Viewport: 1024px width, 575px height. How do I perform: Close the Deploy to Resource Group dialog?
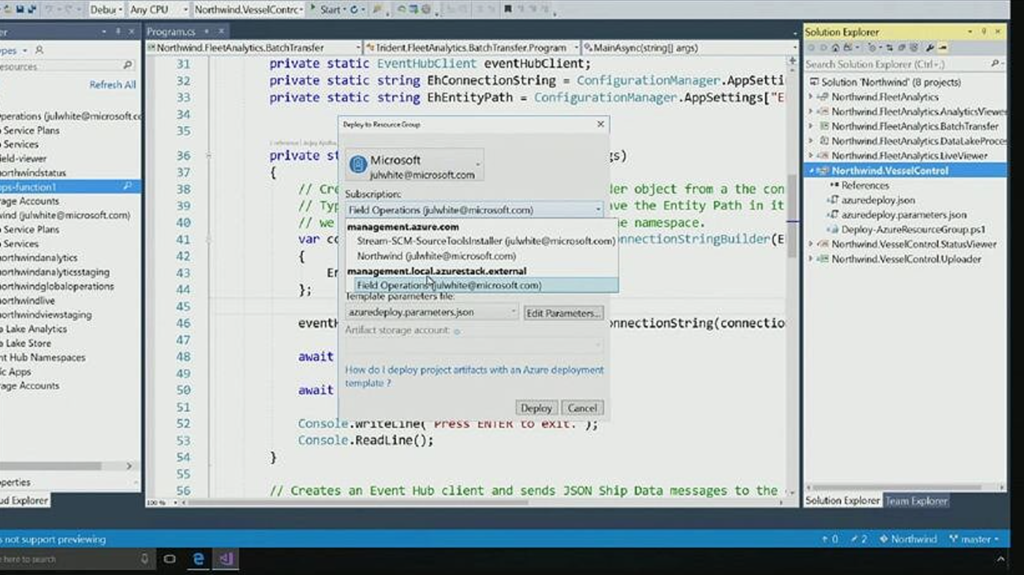point(600,124)
